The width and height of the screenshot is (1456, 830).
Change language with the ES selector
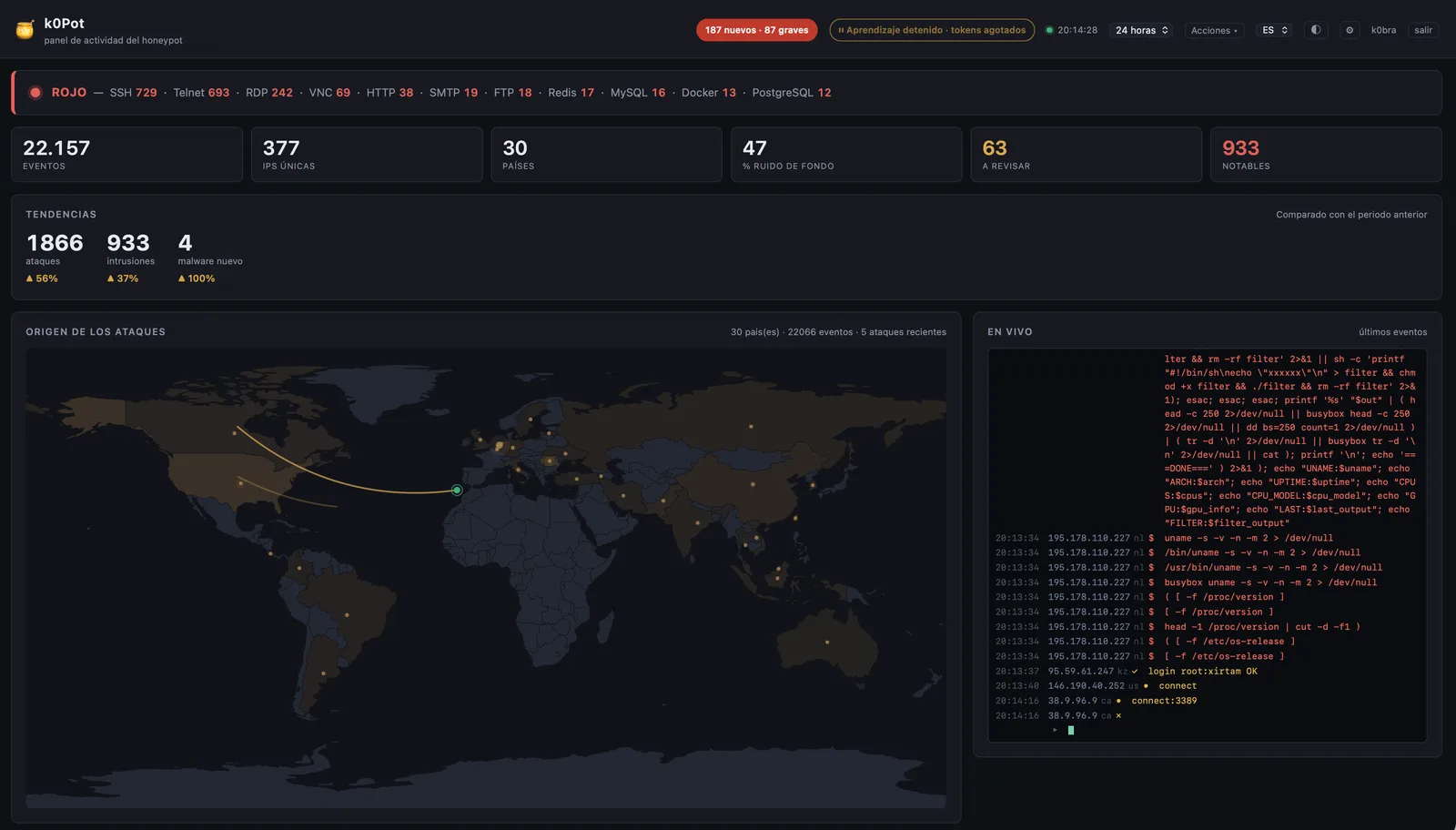(1275, 30)
